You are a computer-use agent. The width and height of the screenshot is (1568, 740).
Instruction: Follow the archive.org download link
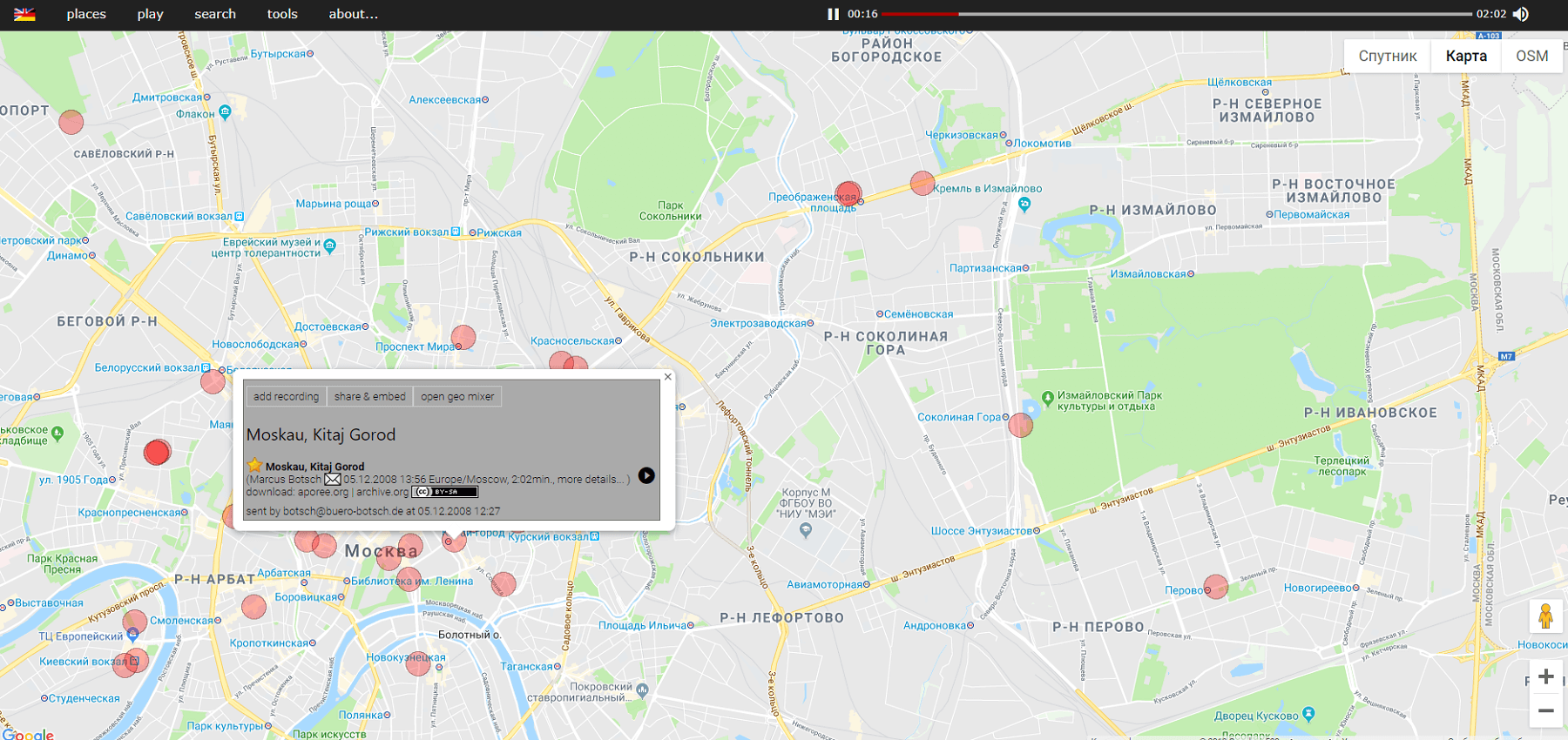382,492
